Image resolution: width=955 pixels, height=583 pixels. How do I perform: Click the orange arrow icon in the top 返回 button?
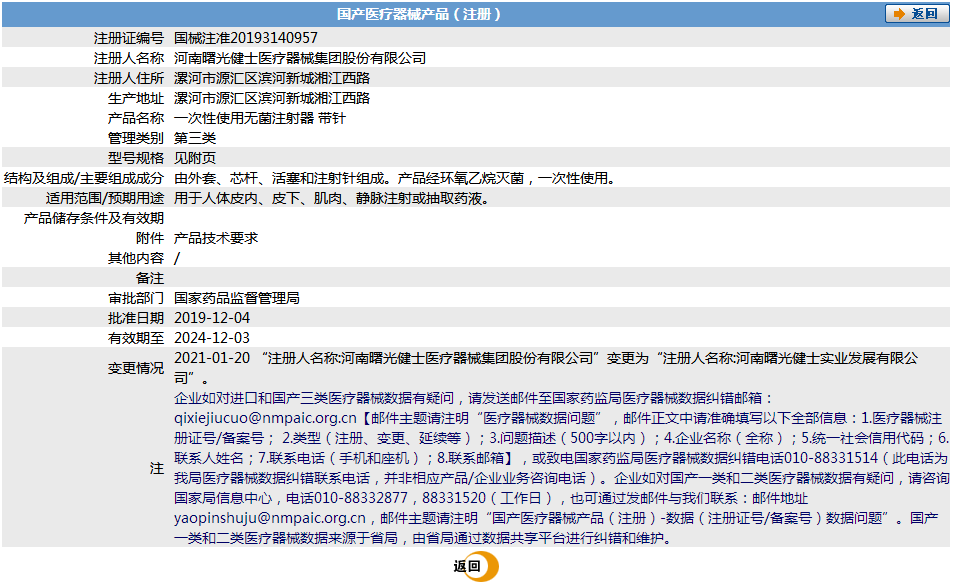[x=899, y=14]
